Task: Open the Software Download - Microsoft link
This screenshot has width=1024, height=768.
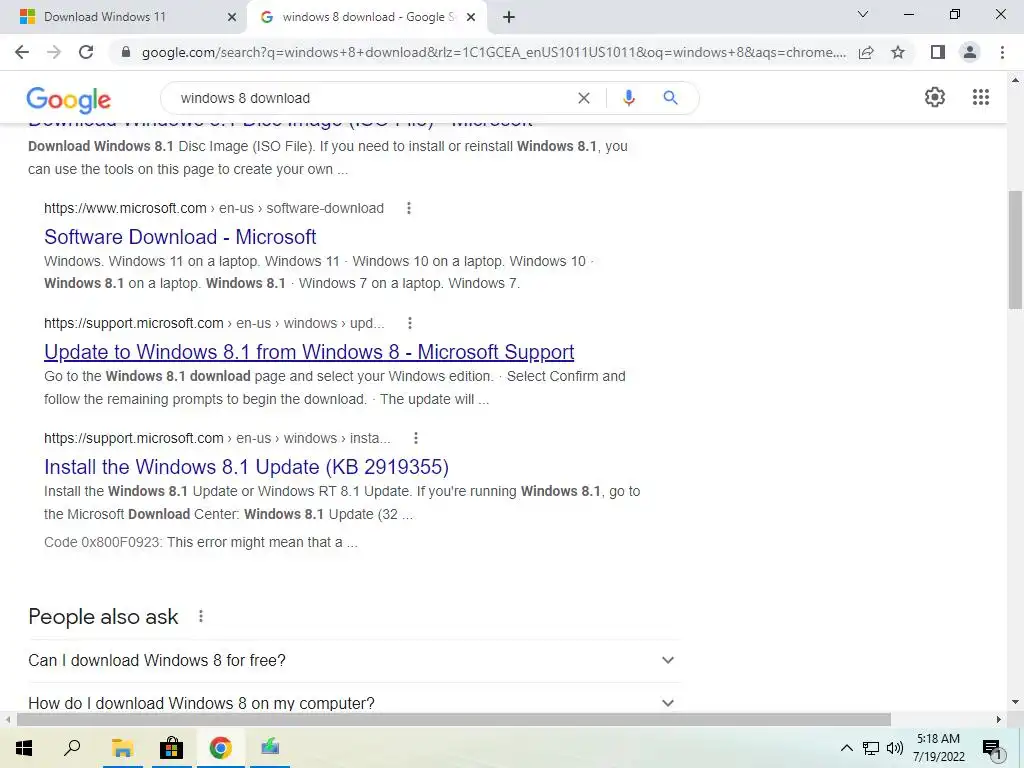Action: click(x=180, y=236)
